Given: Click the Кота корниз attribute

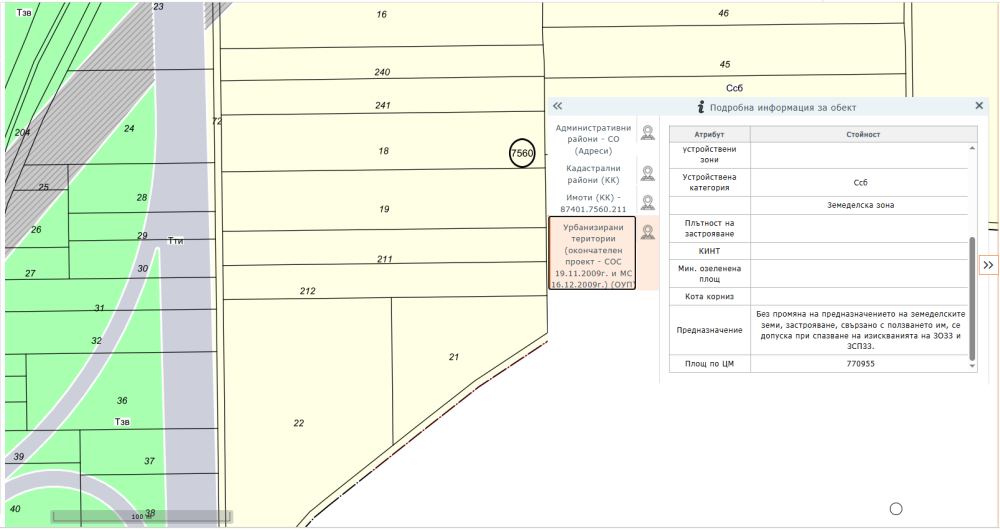Looking at the screenshot, I should 709,297.
